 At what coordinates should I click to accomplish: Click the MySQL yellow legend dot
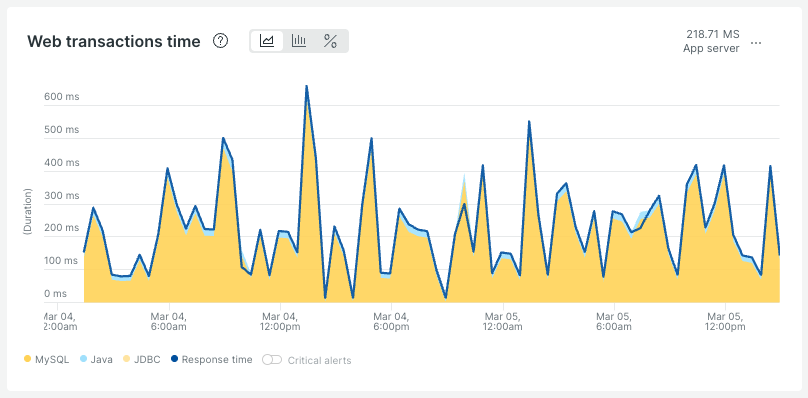27,359
